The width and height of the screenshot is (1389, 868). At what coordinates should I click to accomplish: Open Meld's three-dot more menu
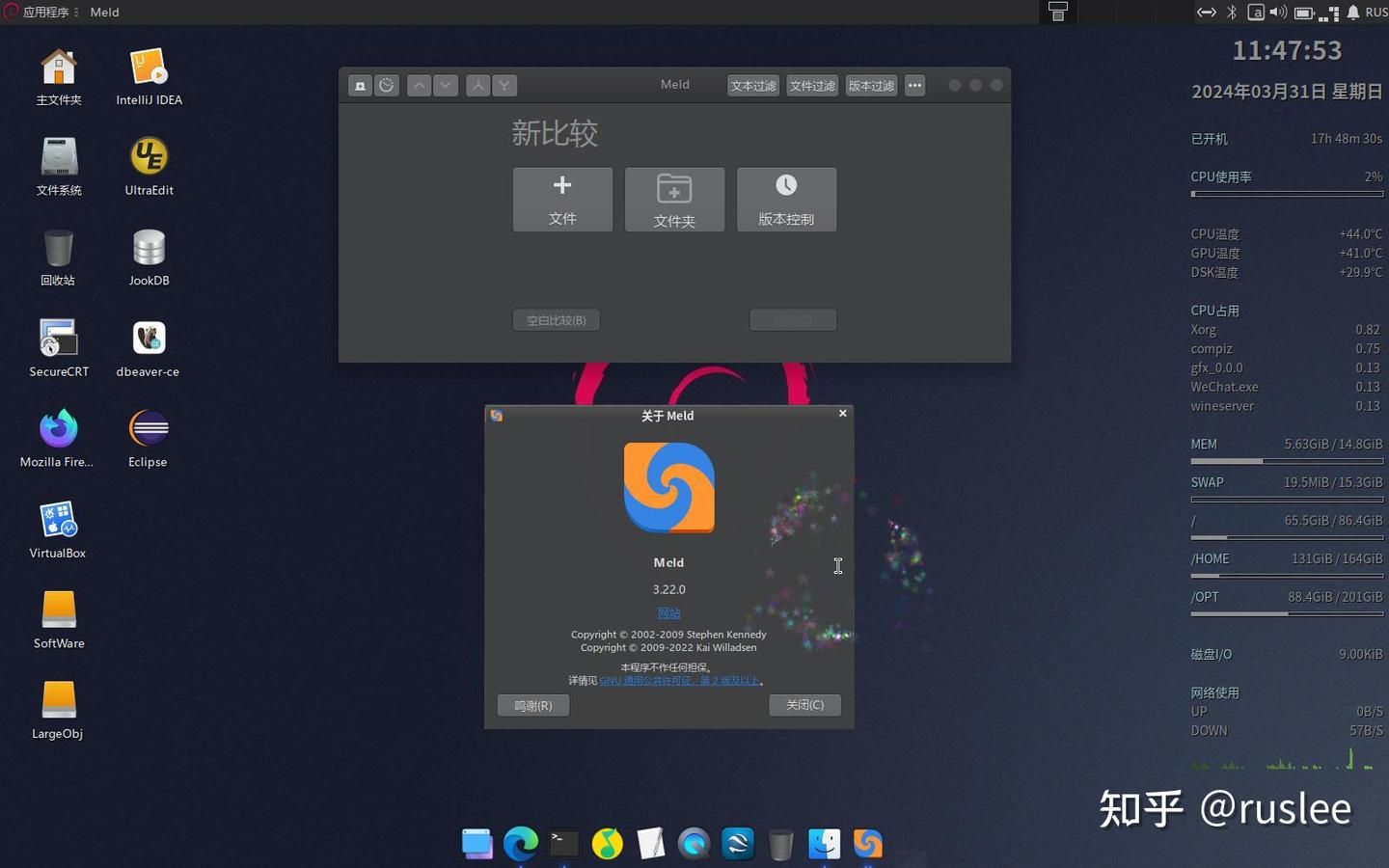pyautogui.click(x=914, y=86)
